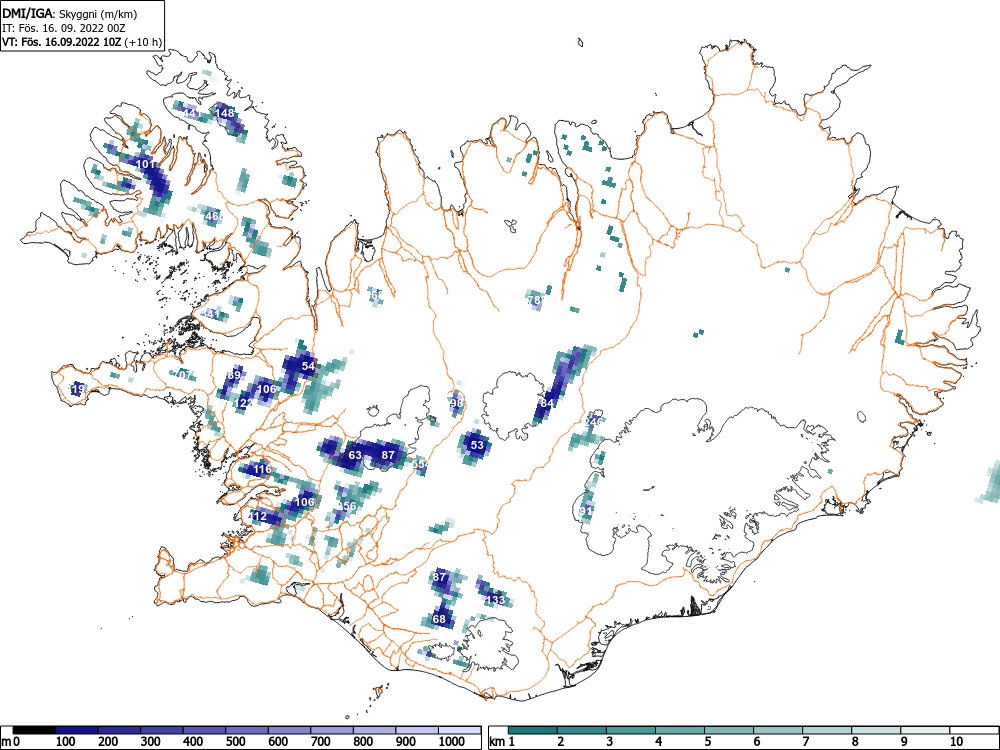This screenshot has height=750, width=1000.
Task: Click the visibility value 116
Action: click(x=262, y=470)
